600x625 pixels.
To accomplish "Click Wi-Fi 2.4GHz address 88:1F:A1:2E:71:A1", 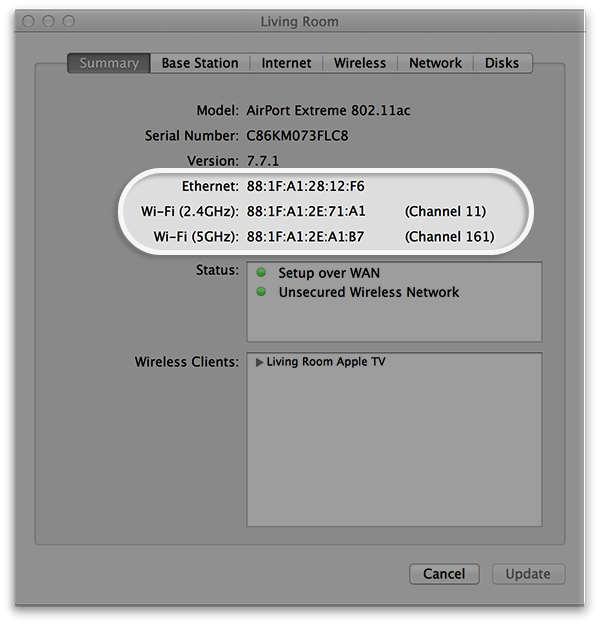I will click(306, 211).
